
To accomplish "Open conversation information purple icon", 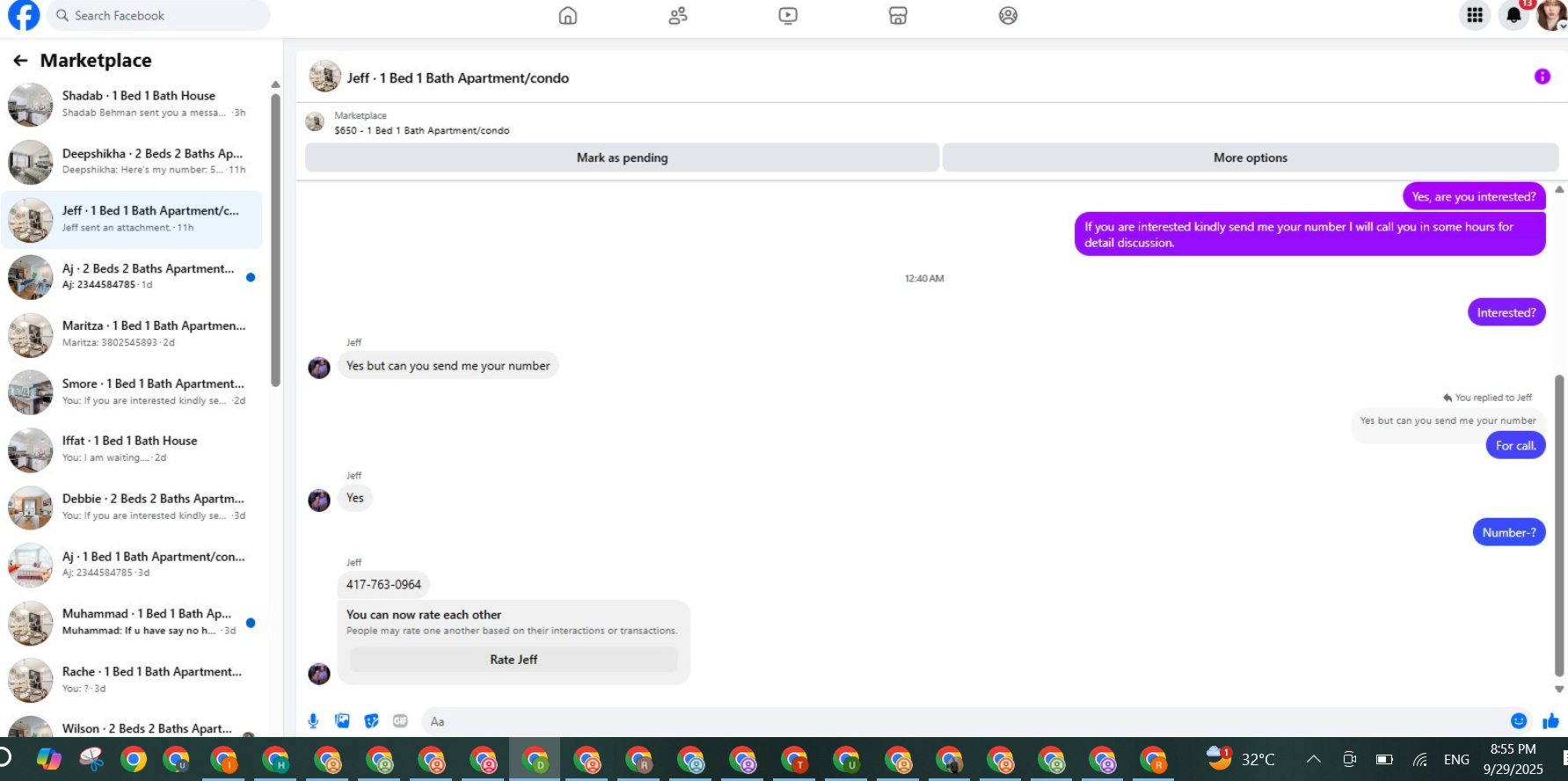I will pyautogui.click(x=1542, y=77).
